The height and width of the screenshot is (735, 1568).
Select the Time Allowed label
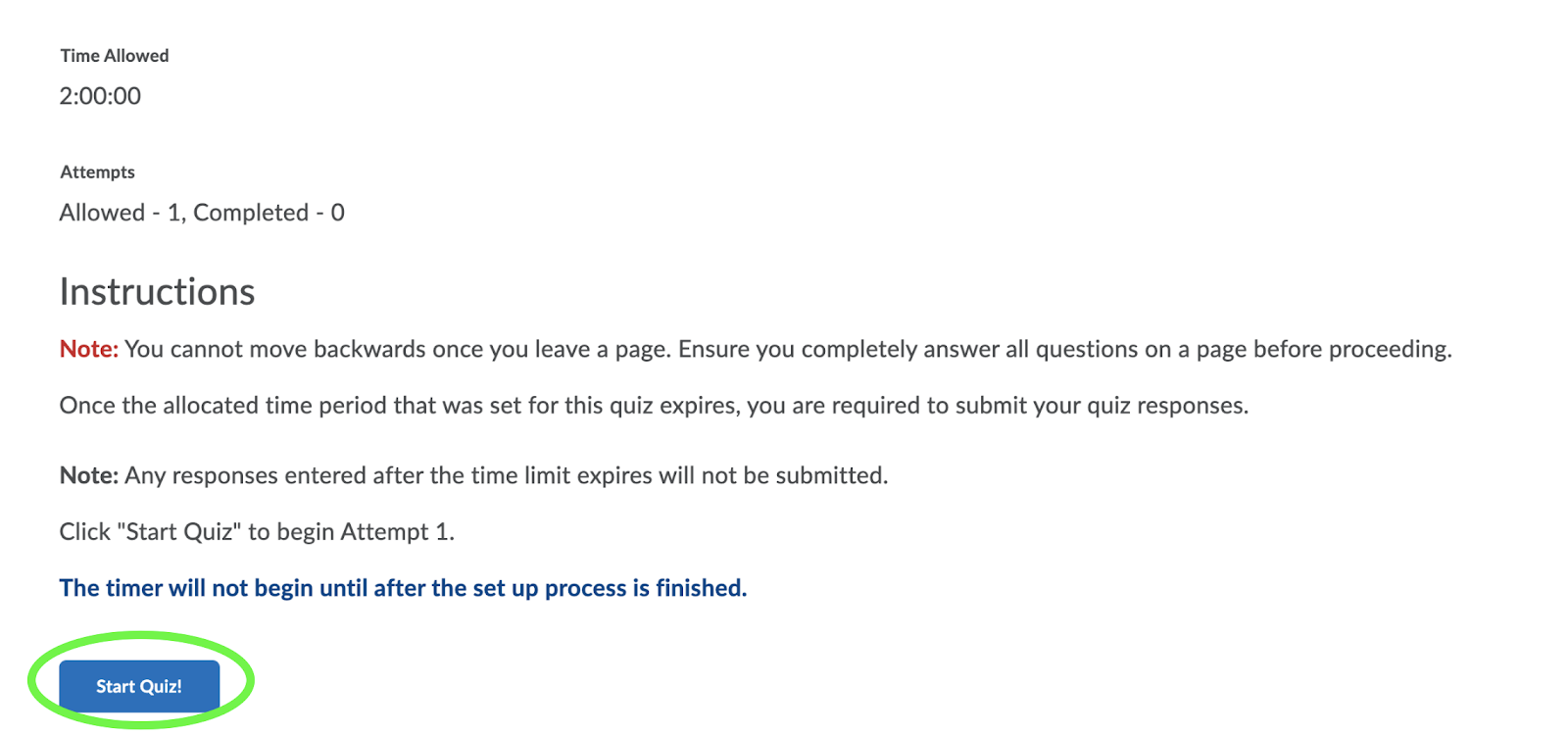tap(115, 56)
